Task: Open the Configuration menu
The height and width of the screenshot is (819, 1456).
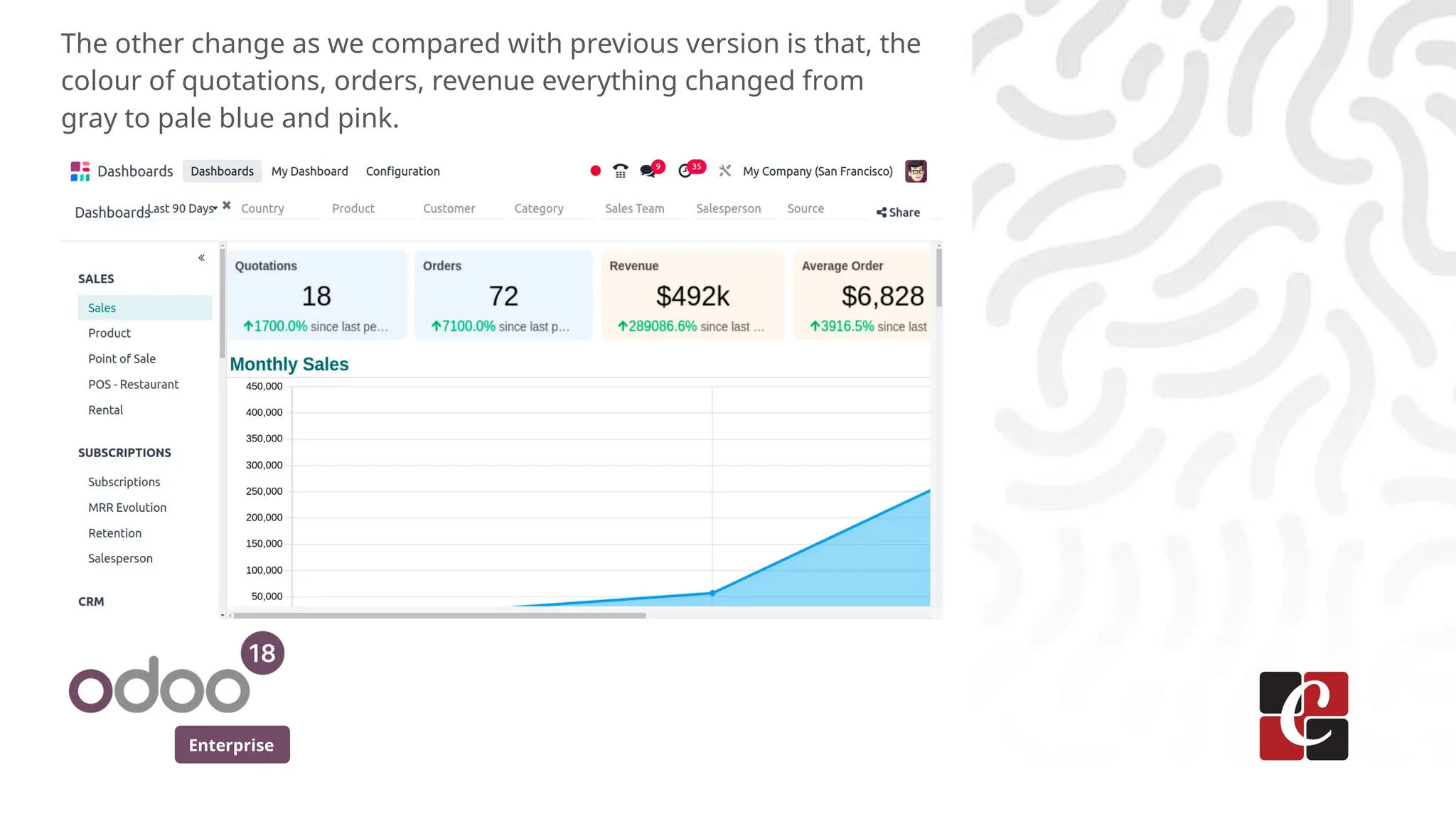Action: pyautogui.click(x=402, y=171)
